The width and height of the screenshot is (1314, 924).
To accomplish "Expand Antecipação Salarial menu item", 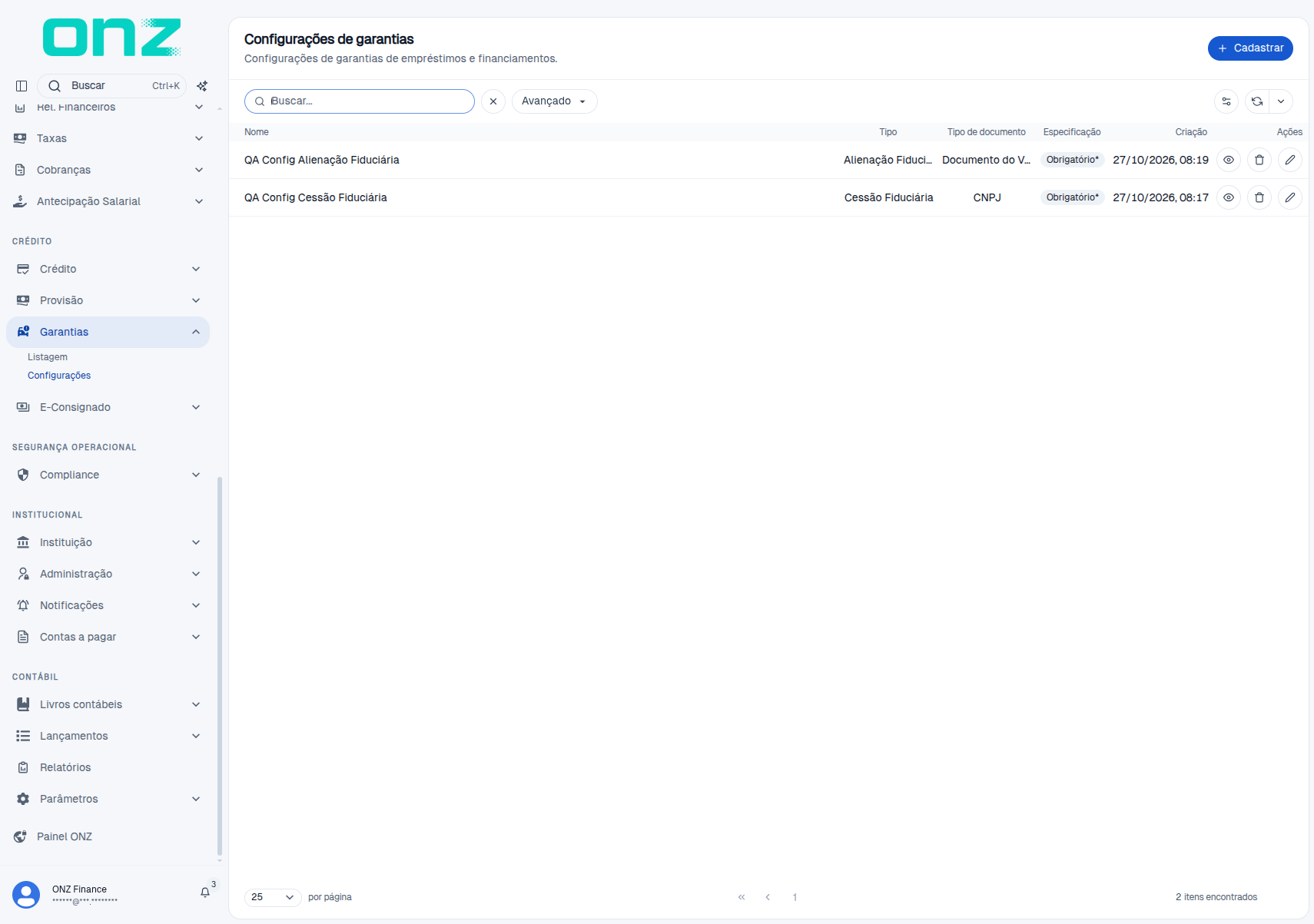I will tap(108, 201).
